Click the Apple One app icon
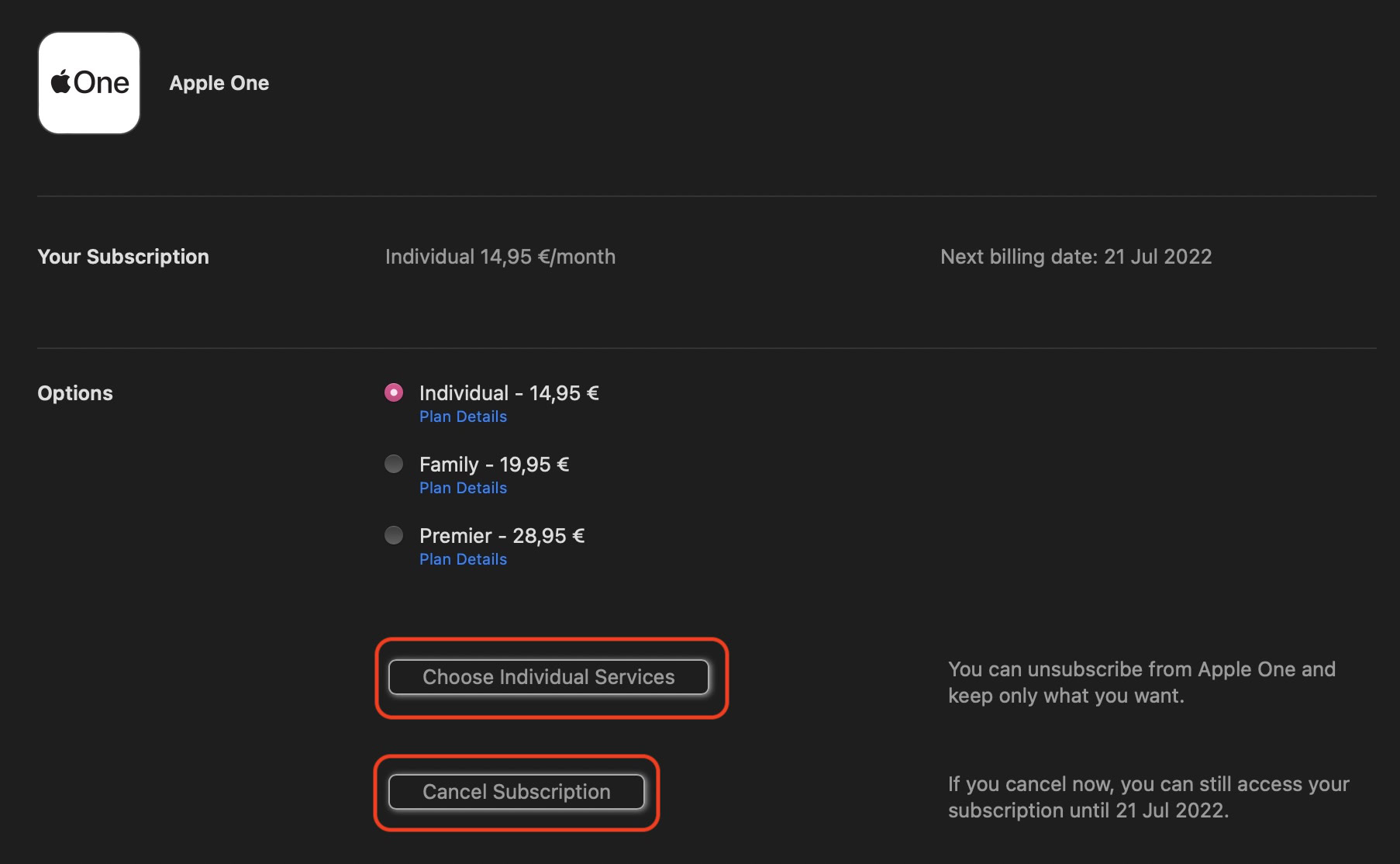This screenshot has height=864, width=1400. point(89,83)
